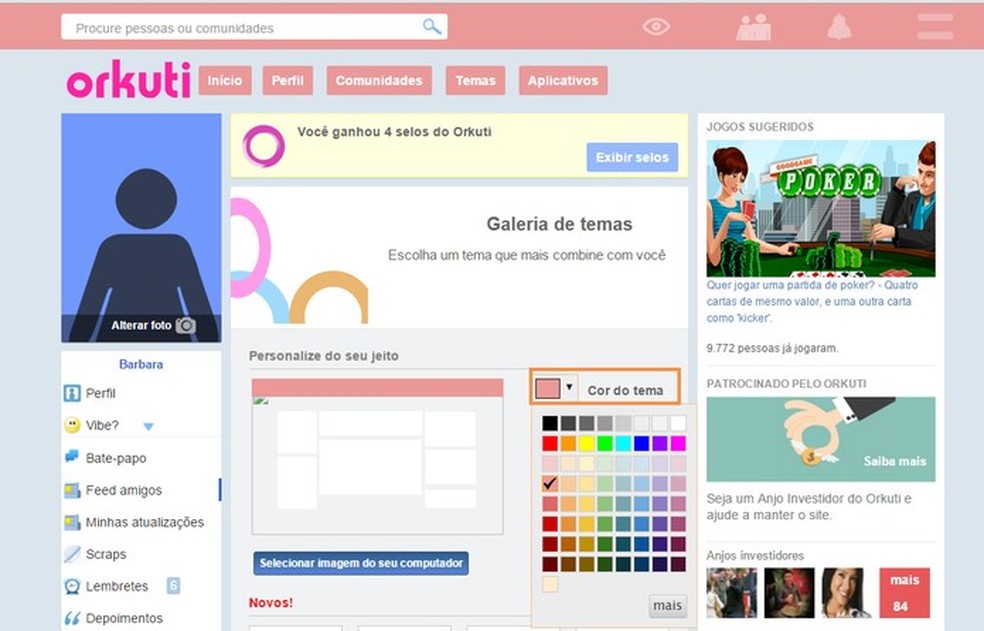Screen dimensions: 984x631
Task: Click the search people or communities field
Action: pyautogui.click(x=254, y=27)
